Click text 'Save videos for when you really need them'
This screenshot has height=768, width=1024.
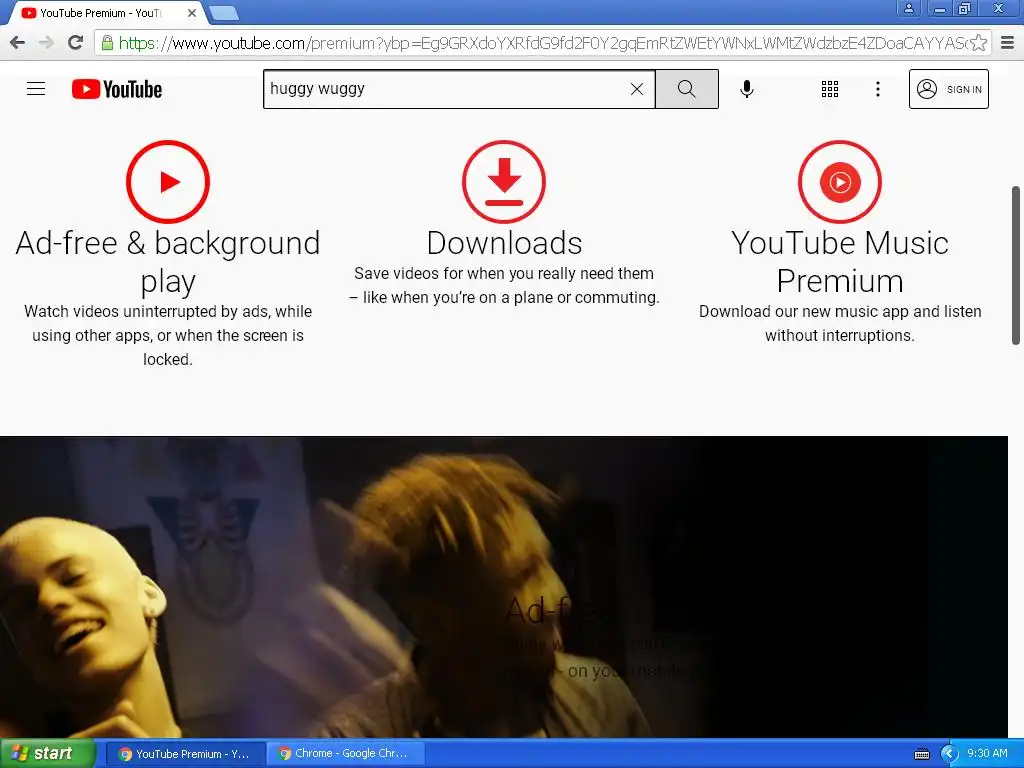tap(504, 274)
